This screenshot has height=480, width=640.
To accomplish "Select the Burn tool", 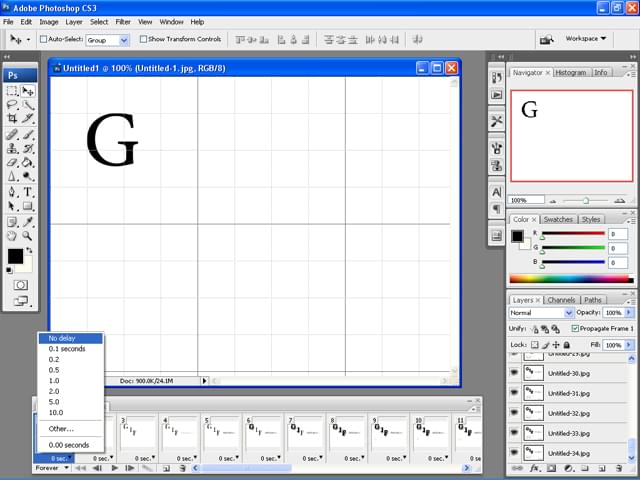I will tap(28, 176).
